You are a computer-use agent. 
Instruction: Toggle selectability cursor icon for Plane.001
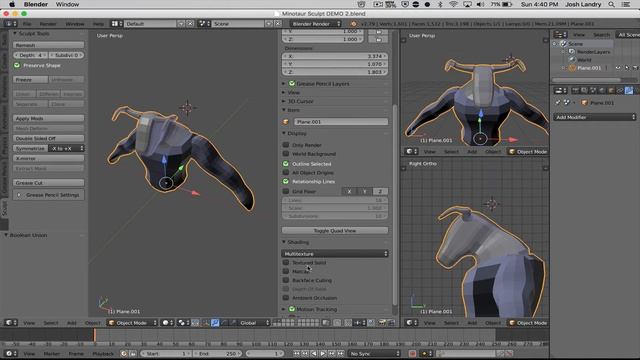click(x=627, y=68)
